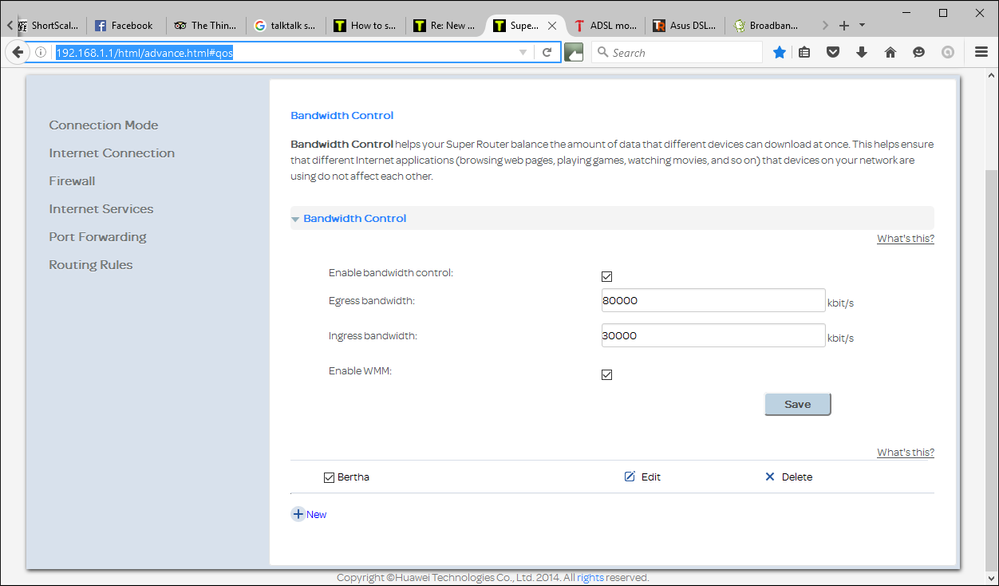Image resolution: width=999 pixels, height=586 pixels.
Task: Go to the browser home page
Action: click(890, 52)
